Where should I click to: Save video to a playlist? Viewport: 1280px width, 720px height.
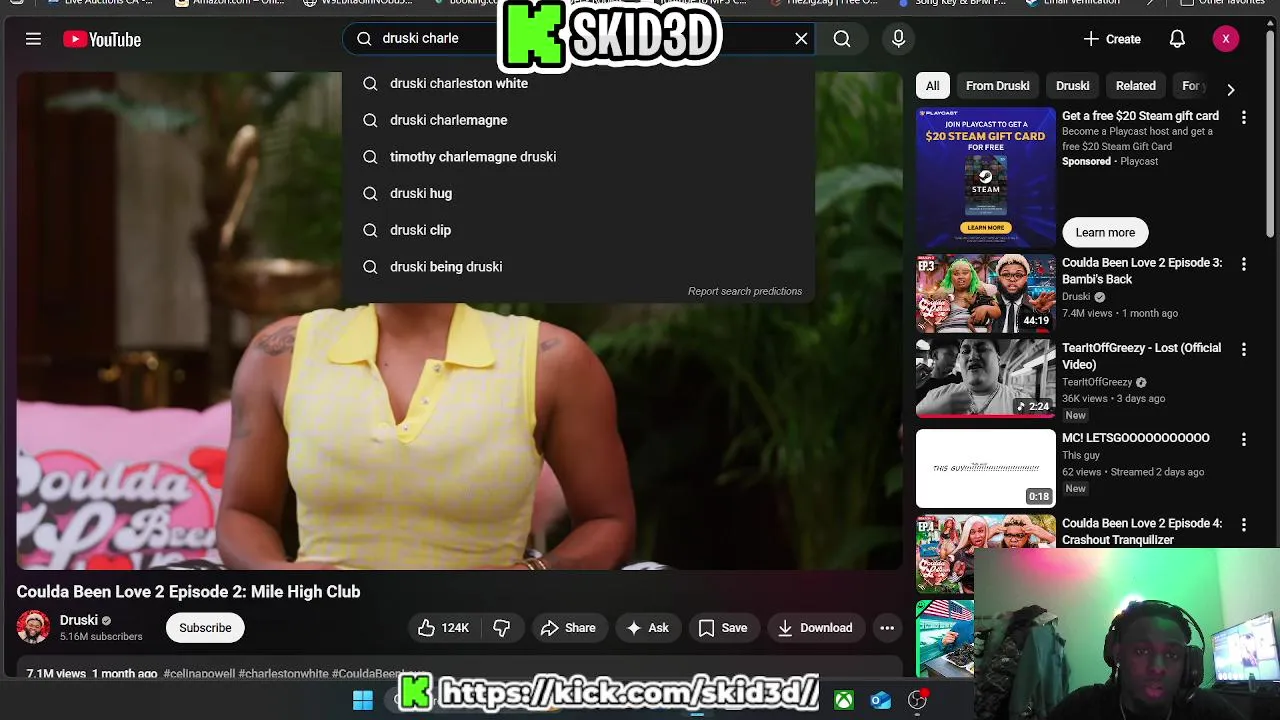point(723,628)
